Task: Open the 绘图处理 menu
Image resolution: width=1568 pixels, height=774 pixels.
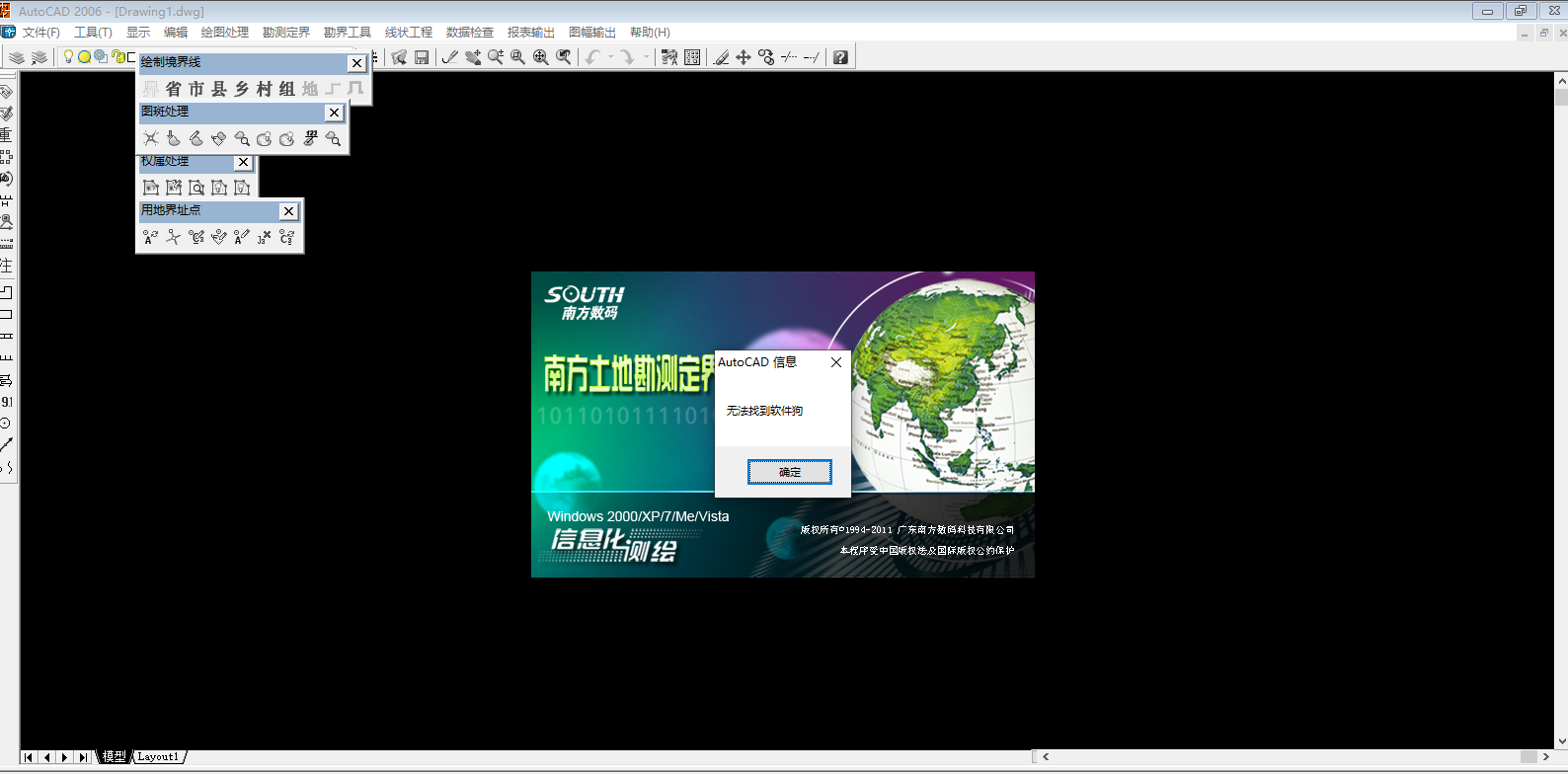Action: pyautogui.click(x=225, y=33)
